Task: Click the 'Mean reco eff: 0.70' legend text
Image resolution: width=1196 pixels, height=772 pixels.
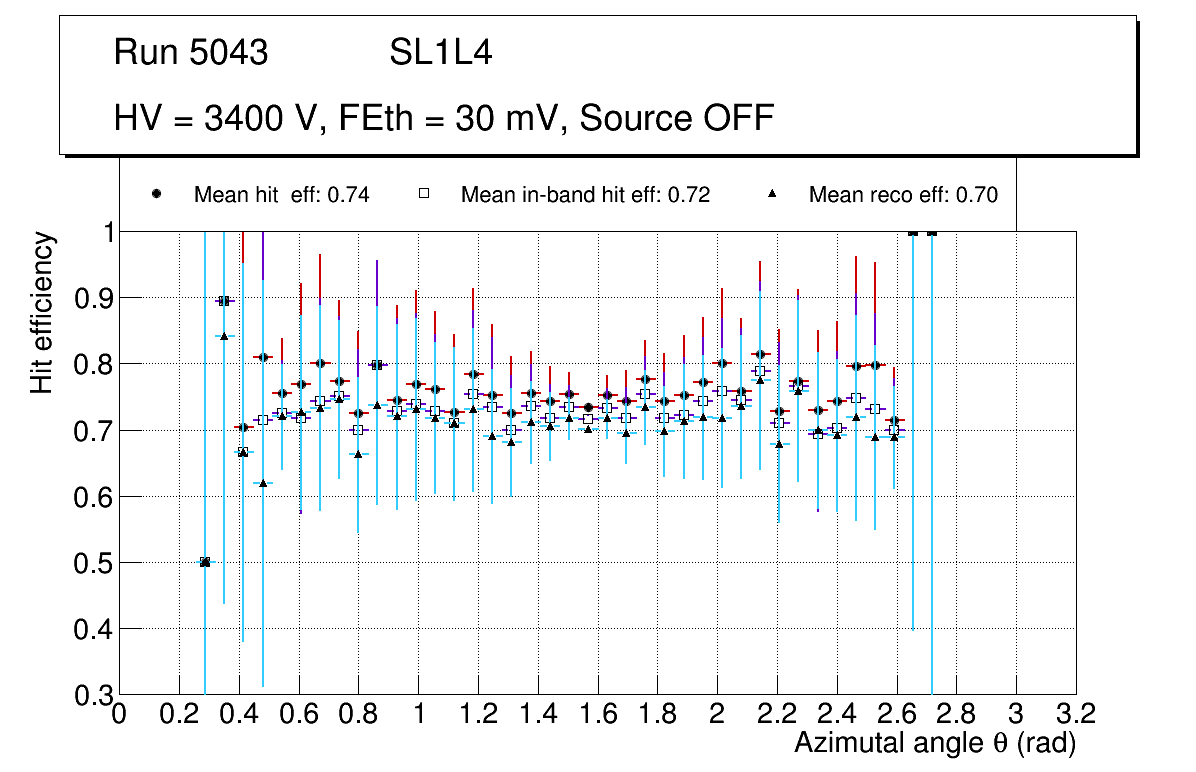Action: 903,195
